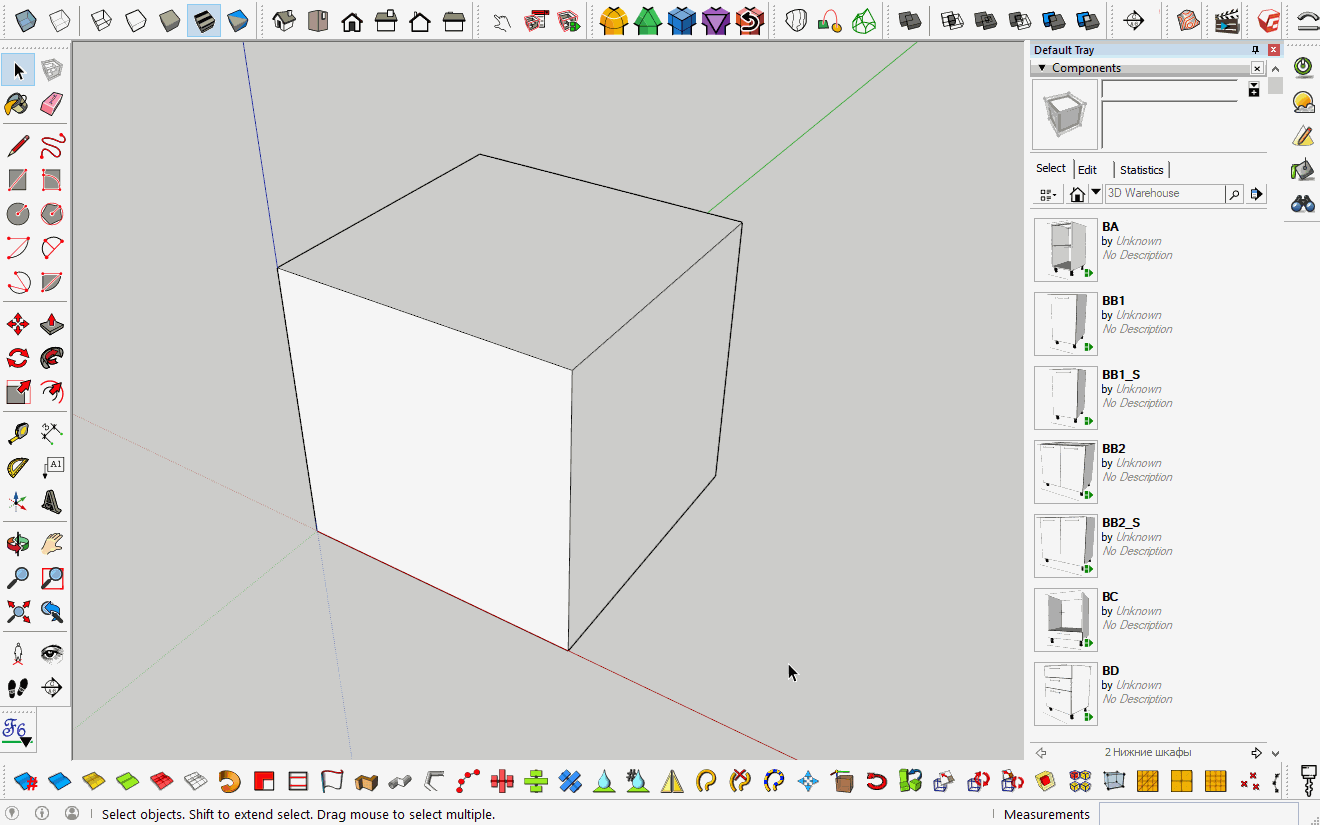Viewport: 1320px width, 825px height.
Task: Pick the Tape Measure tool
Action: [17, 432]
